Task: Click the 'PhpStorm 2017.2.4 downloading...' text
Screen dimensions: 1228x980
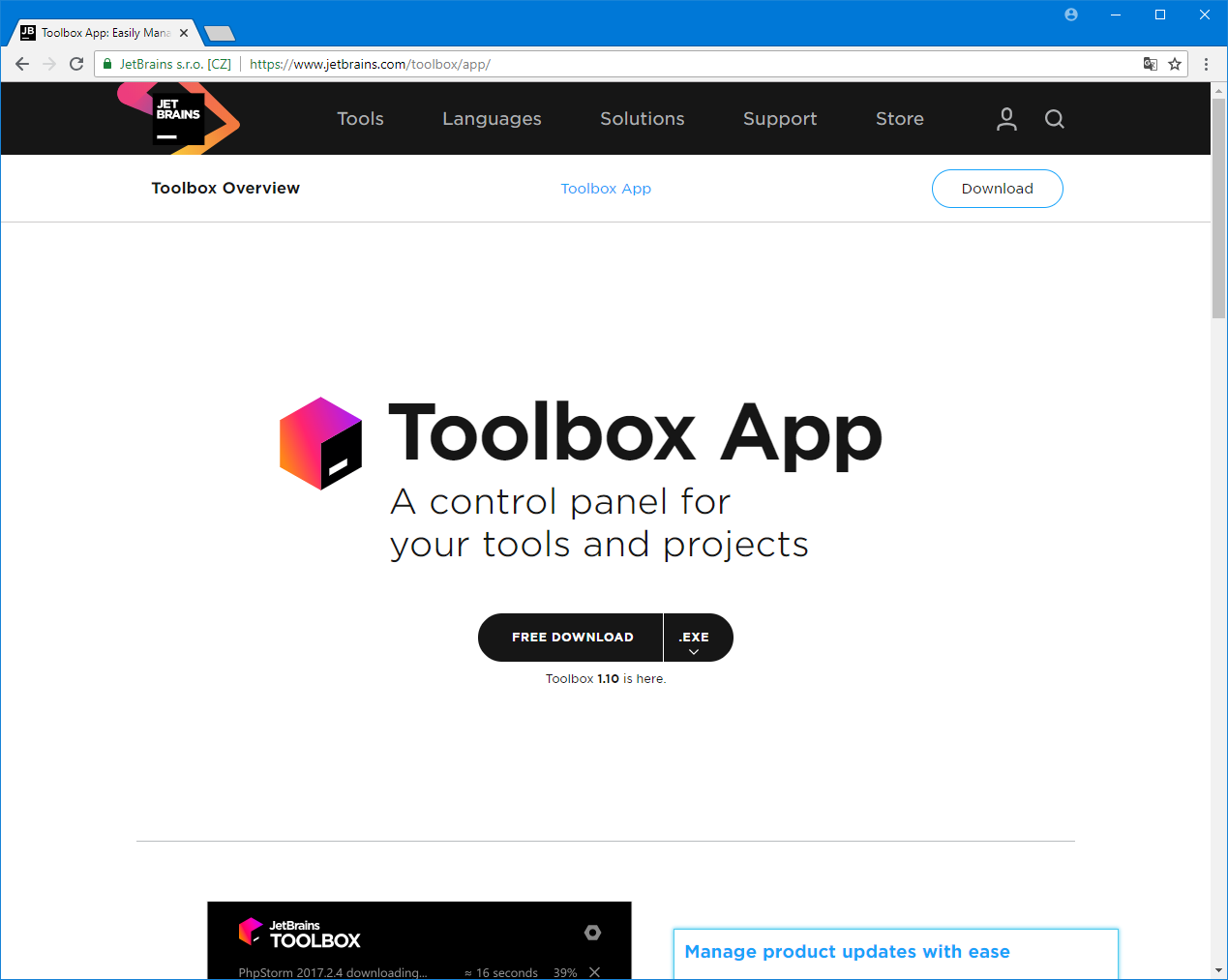Action: 333,972
